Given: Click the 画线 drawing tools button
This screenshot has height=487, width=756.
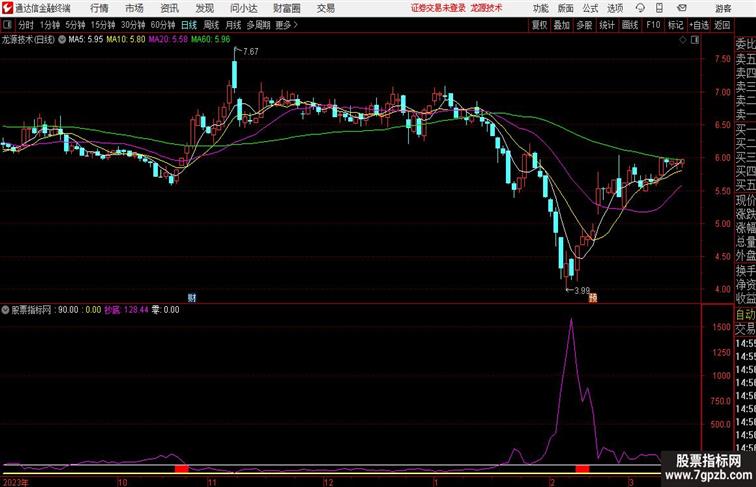Looking at the screenshot, I should [630, 25].
